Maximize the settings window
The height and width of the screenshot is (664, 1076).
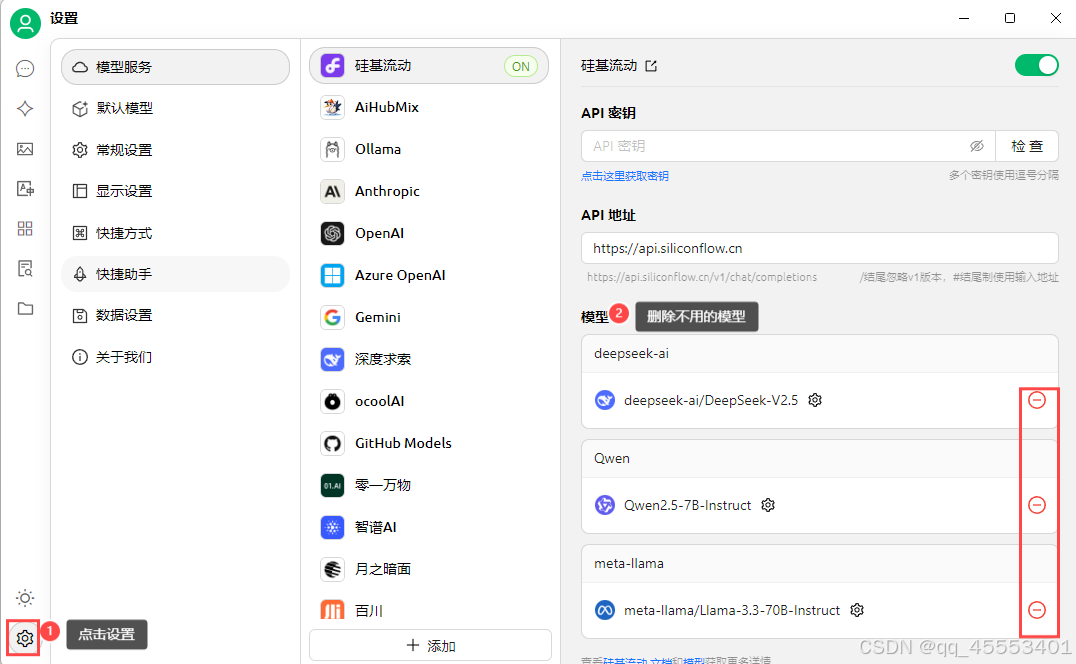(x=1009, y=19)
